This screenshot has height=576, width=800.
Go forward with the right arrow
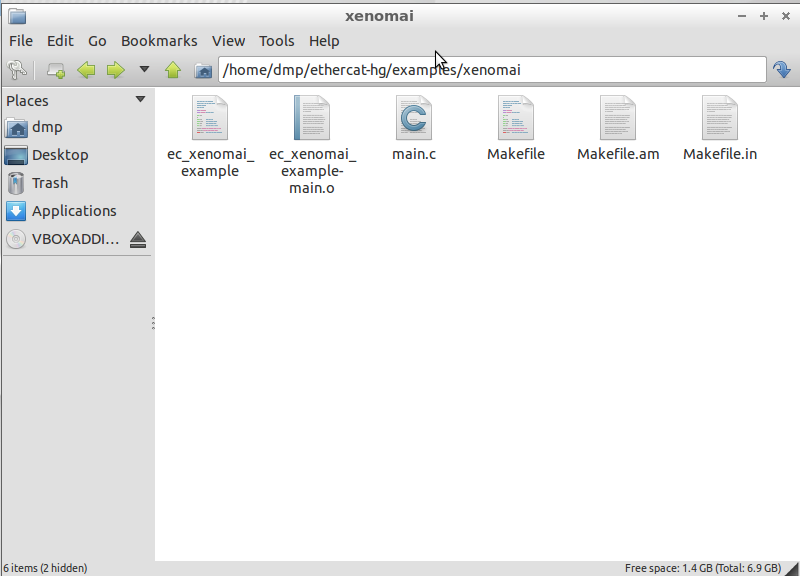(115, 70)
